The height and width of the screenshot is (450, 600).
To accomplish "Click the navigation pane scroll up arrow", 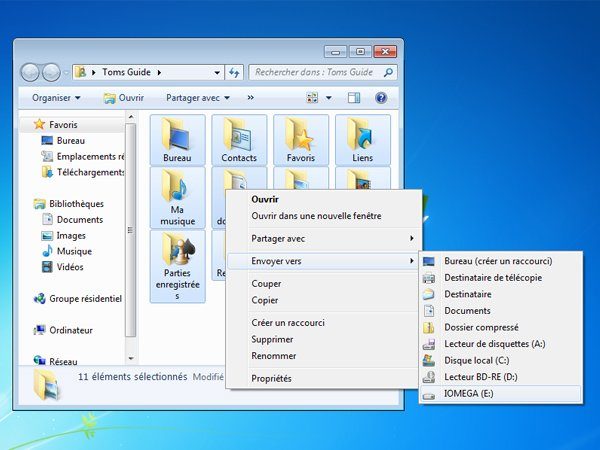I will coord(131,116).
